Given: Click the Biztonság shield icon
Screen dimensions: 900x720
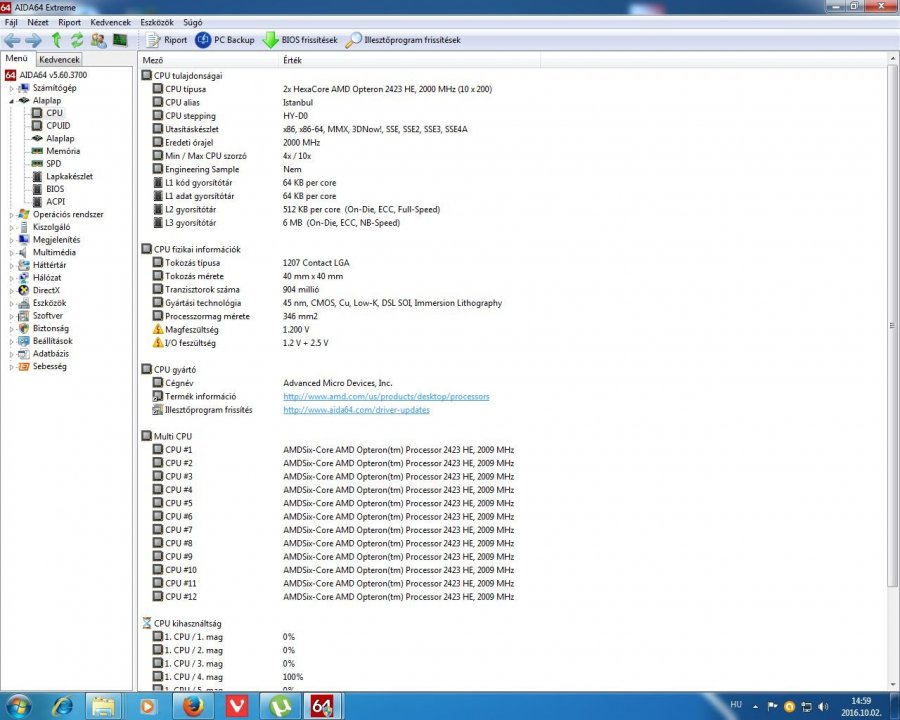Looking at the screenshot, I should [24, 328].
